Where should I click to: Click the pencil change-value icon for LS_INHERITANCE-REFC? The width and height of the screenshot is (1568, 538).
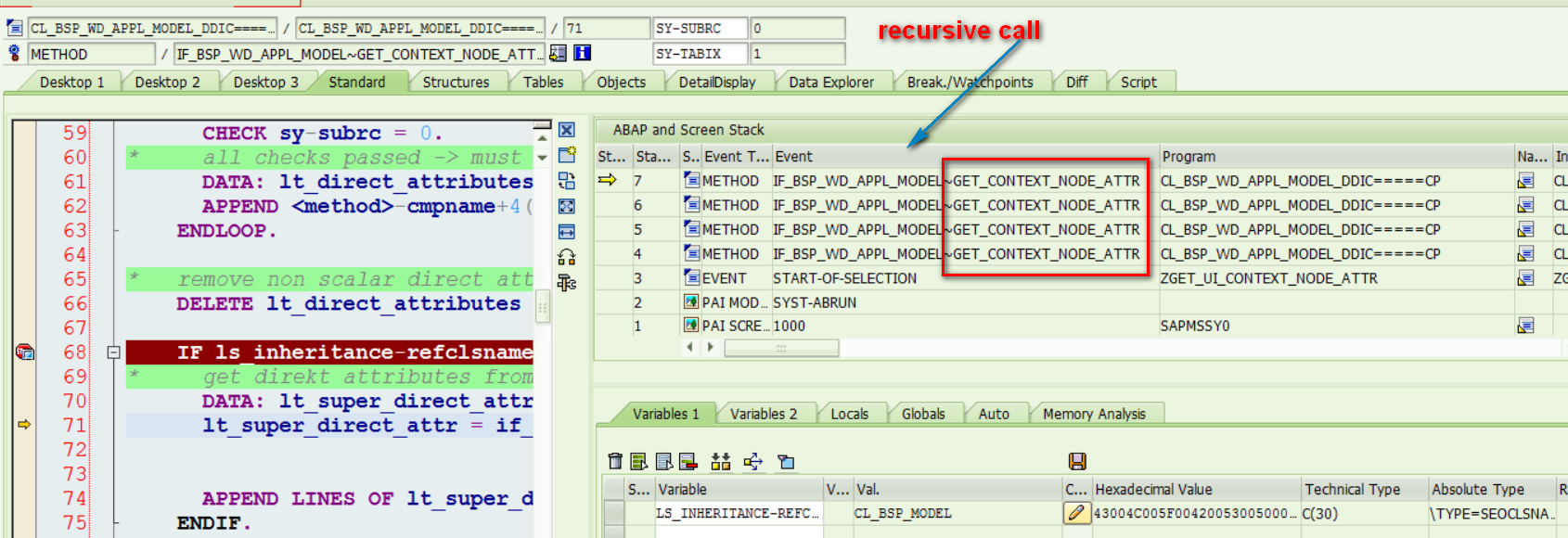(x=1076, y=513)
